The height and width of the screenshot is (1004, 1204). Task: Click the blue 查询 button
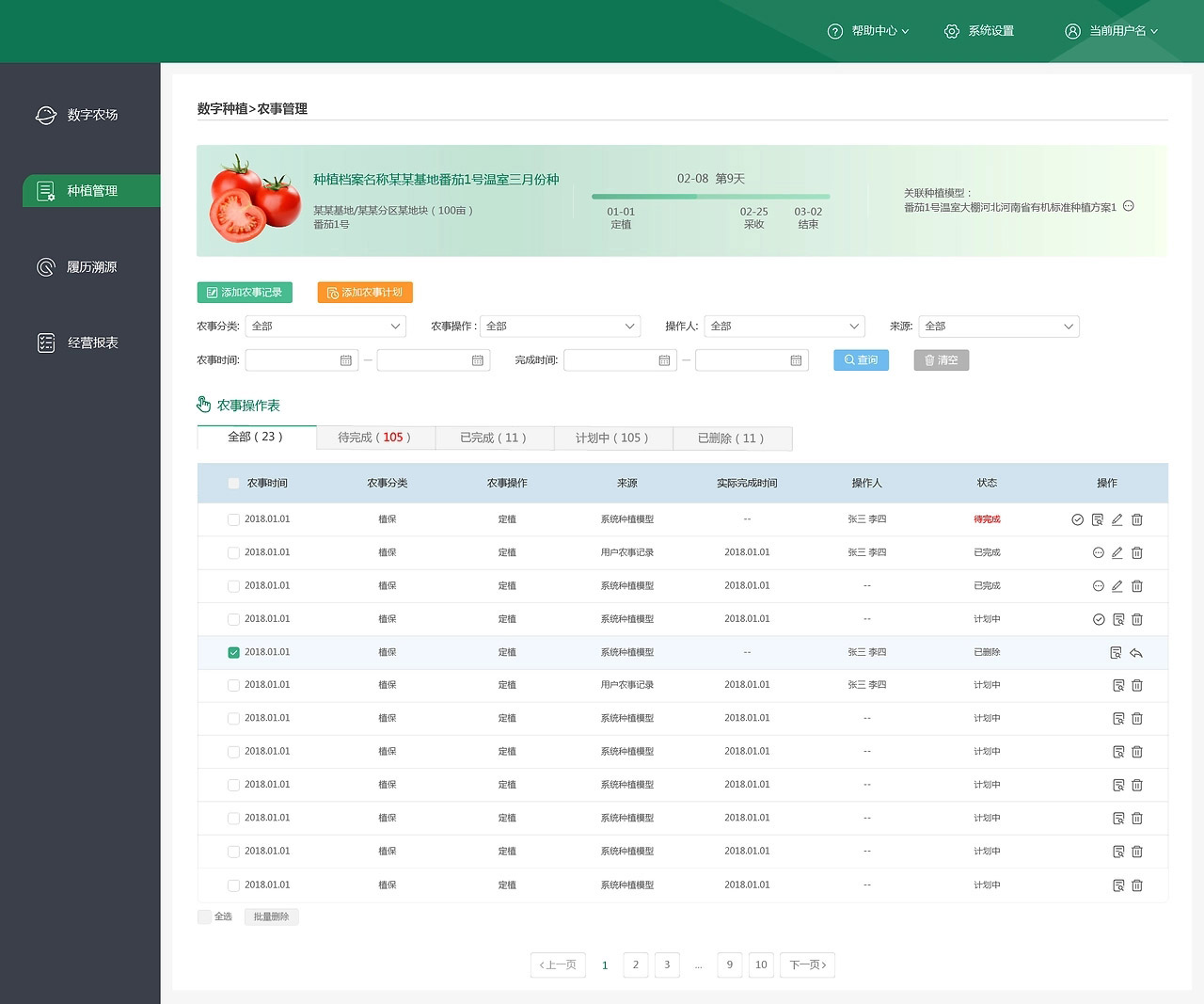tap(861, 360)
